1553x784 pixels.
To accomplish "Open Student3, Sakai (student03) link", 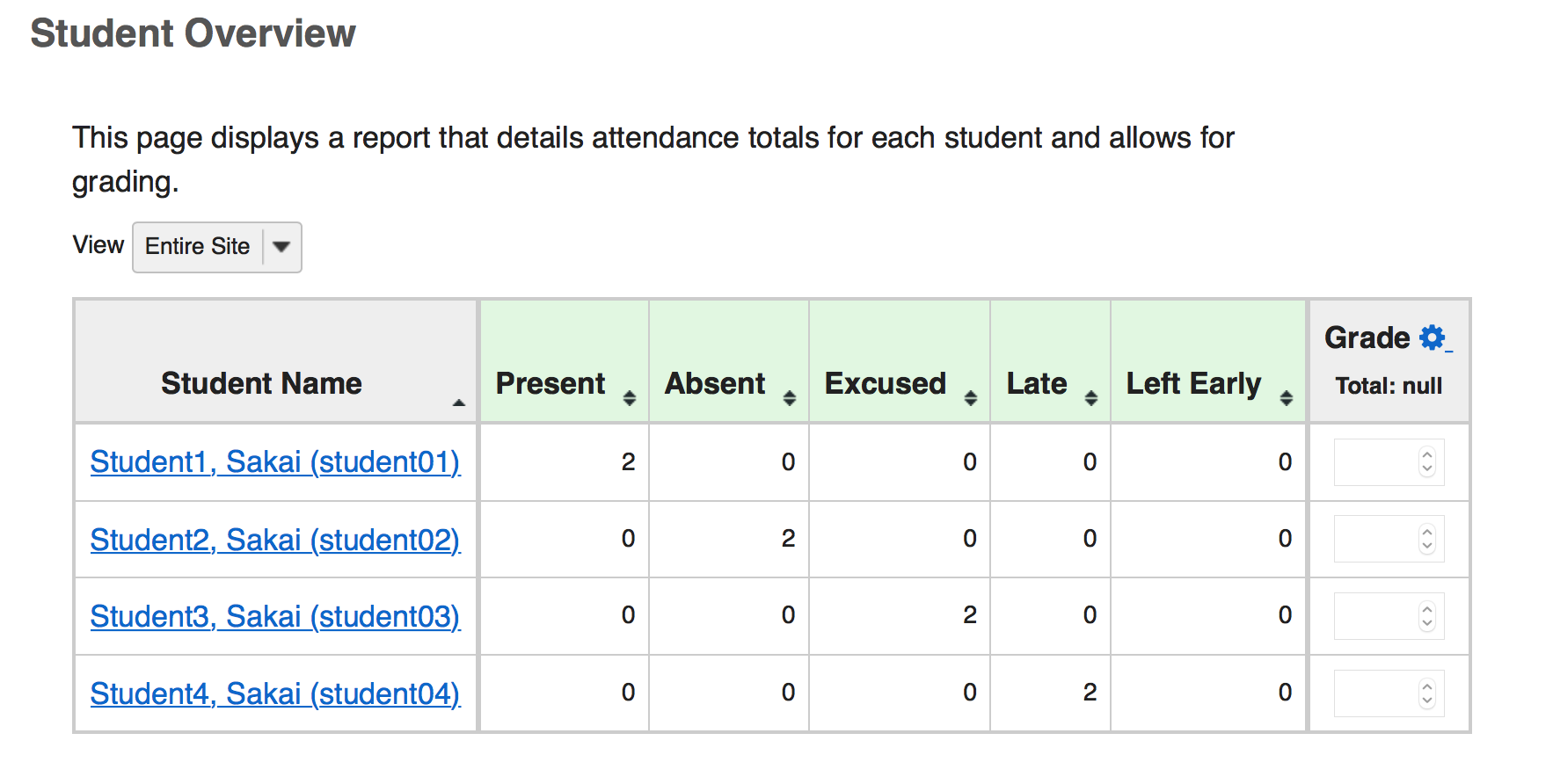I will pos(275,616).
